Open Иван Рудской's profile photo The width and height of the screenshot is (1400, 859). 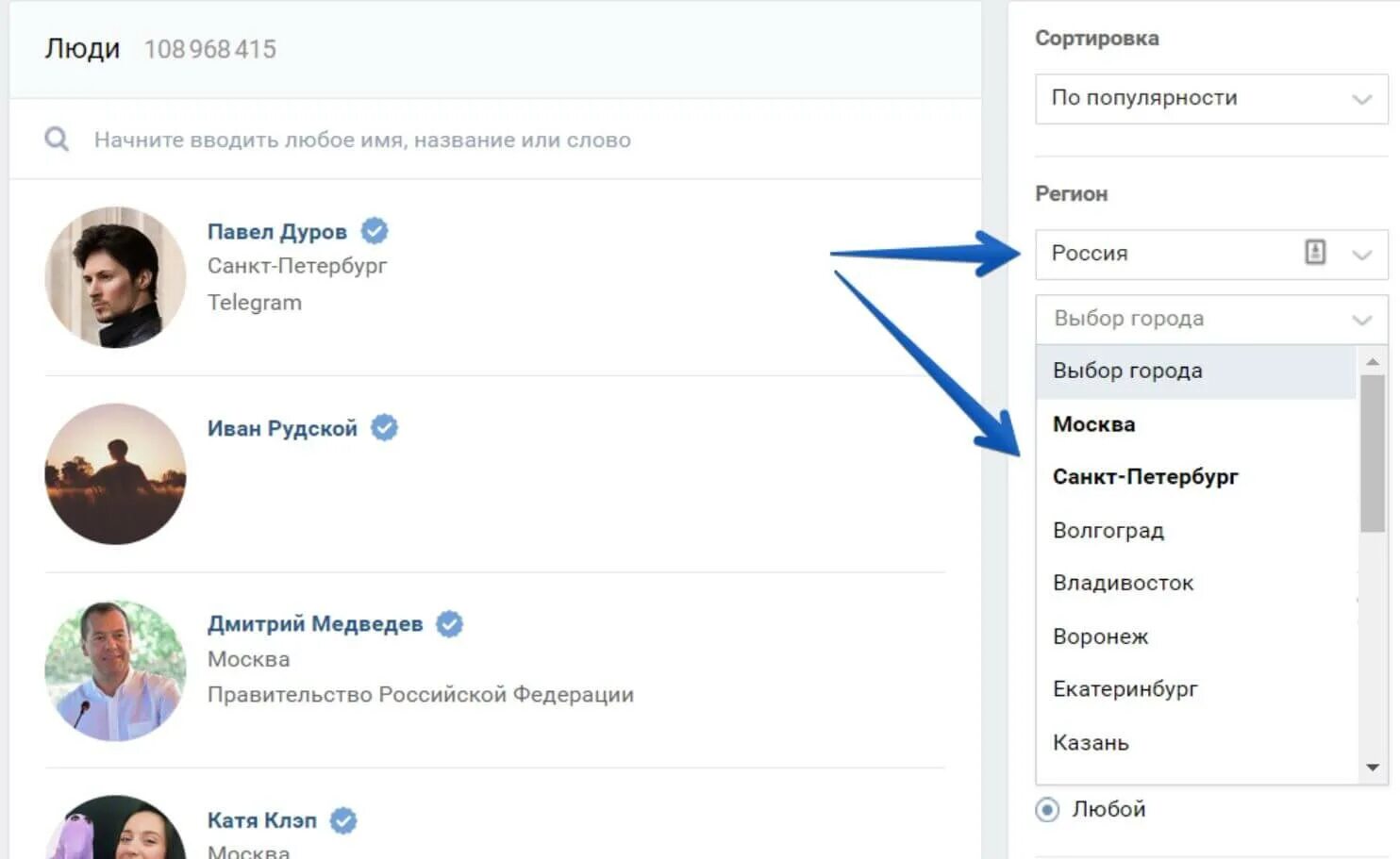click(x=115, y=474)
